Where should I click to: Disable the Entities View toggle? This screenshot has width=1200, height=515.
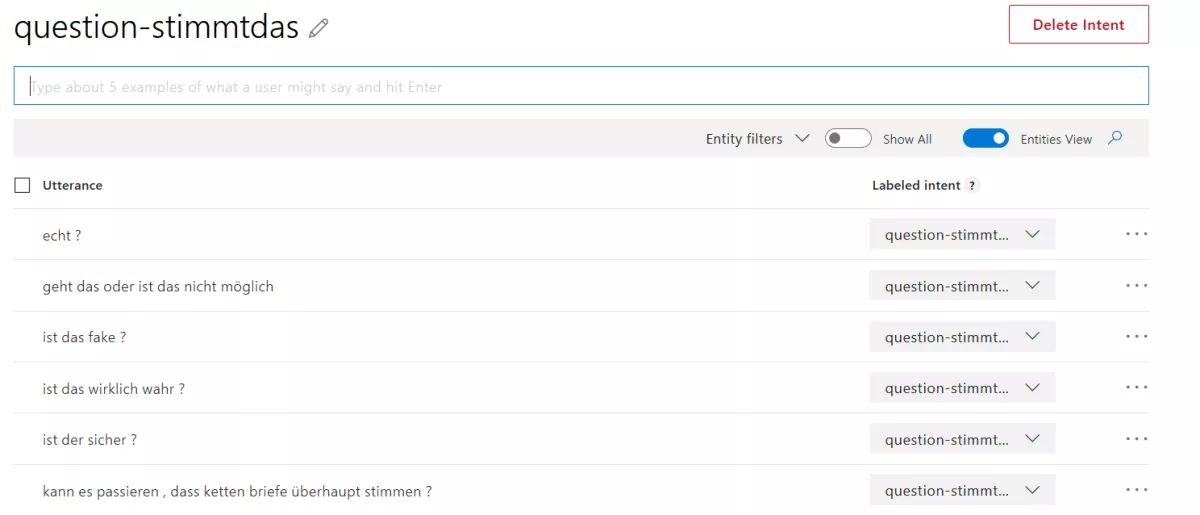pos(985,139)
